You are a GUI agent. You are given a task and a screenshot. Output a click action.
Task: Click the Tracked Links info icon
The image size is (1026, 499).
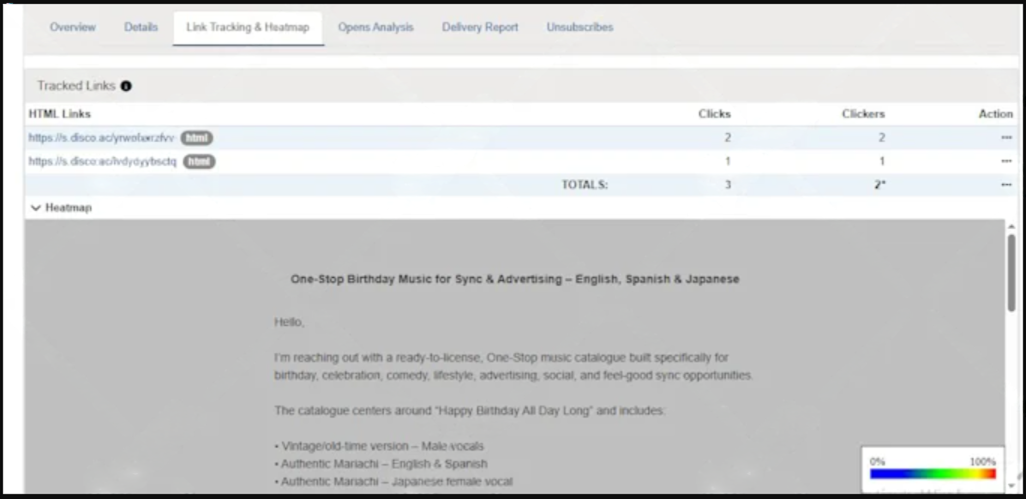pos(126,86)
